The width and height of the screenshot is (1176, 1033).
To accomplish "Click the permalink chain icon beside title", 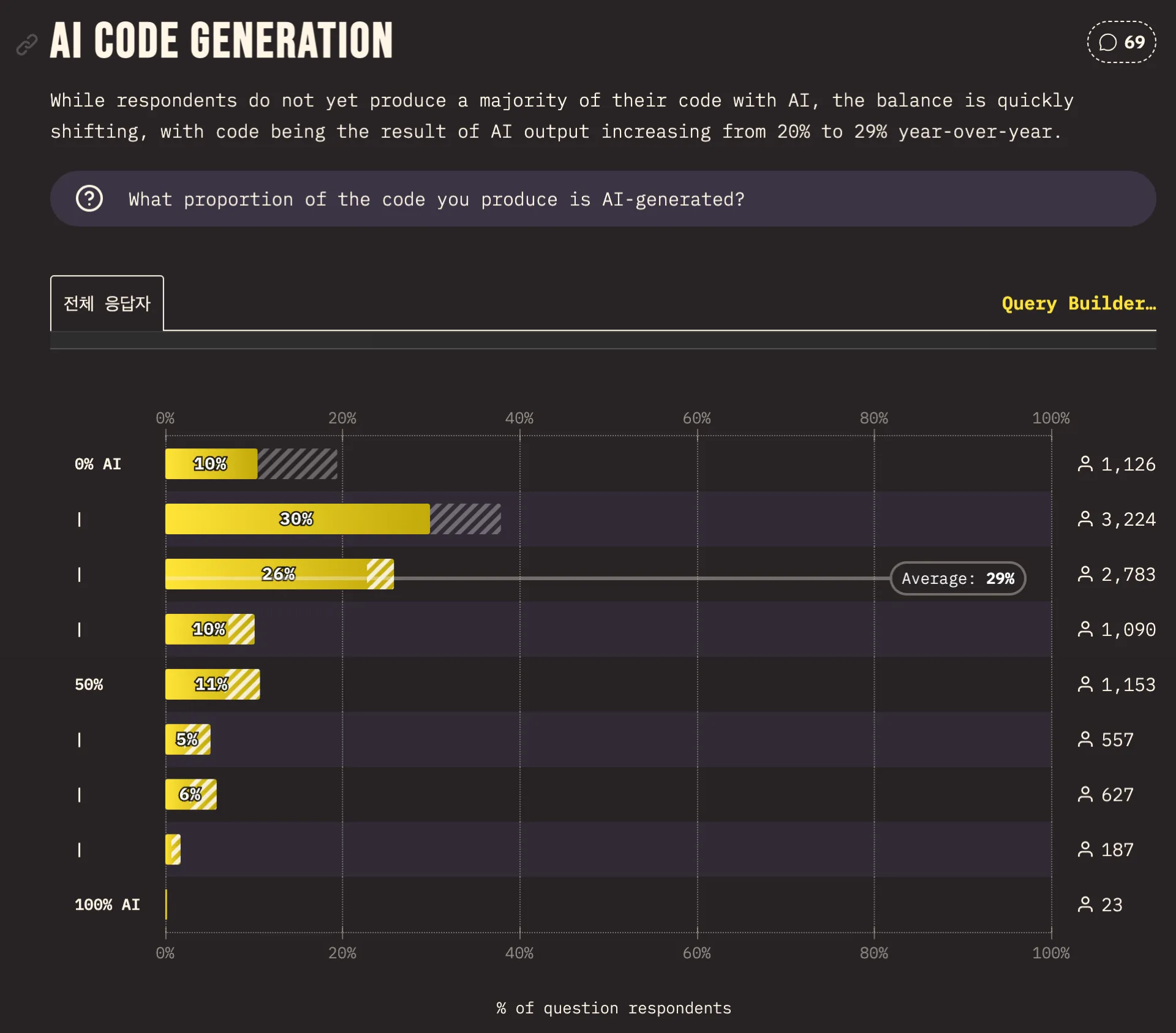I will click(26, 44).
